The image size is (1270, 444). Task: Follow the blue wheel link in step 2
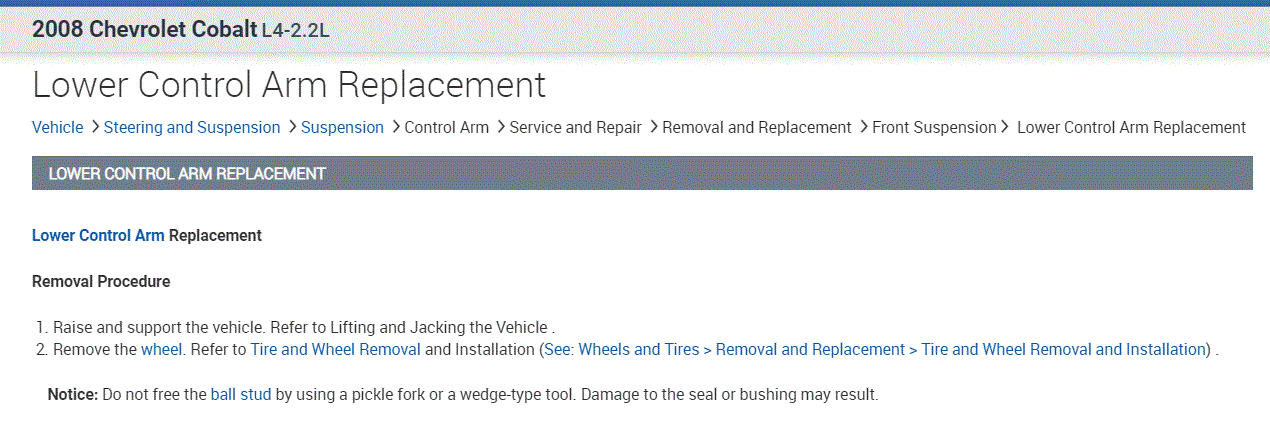click(161, 350)
